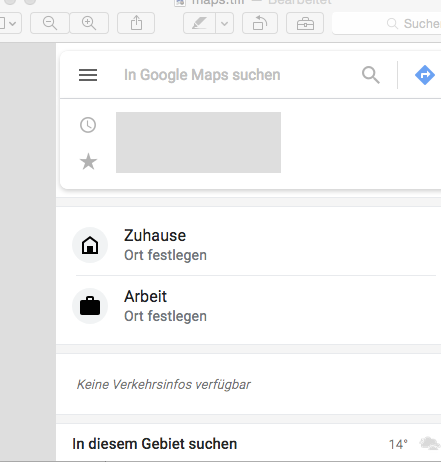Click 'Keine Verkehrsinfos verfügbar' text
This screenshot has height=462, width=441.
tap(163, 385)
